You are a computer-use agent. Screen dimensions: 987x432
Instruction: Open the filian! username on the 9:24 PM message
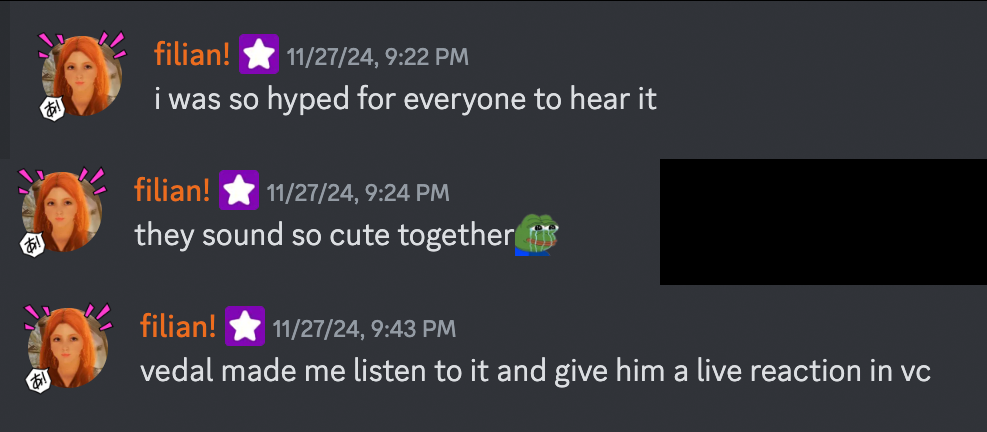pos(172,191)
